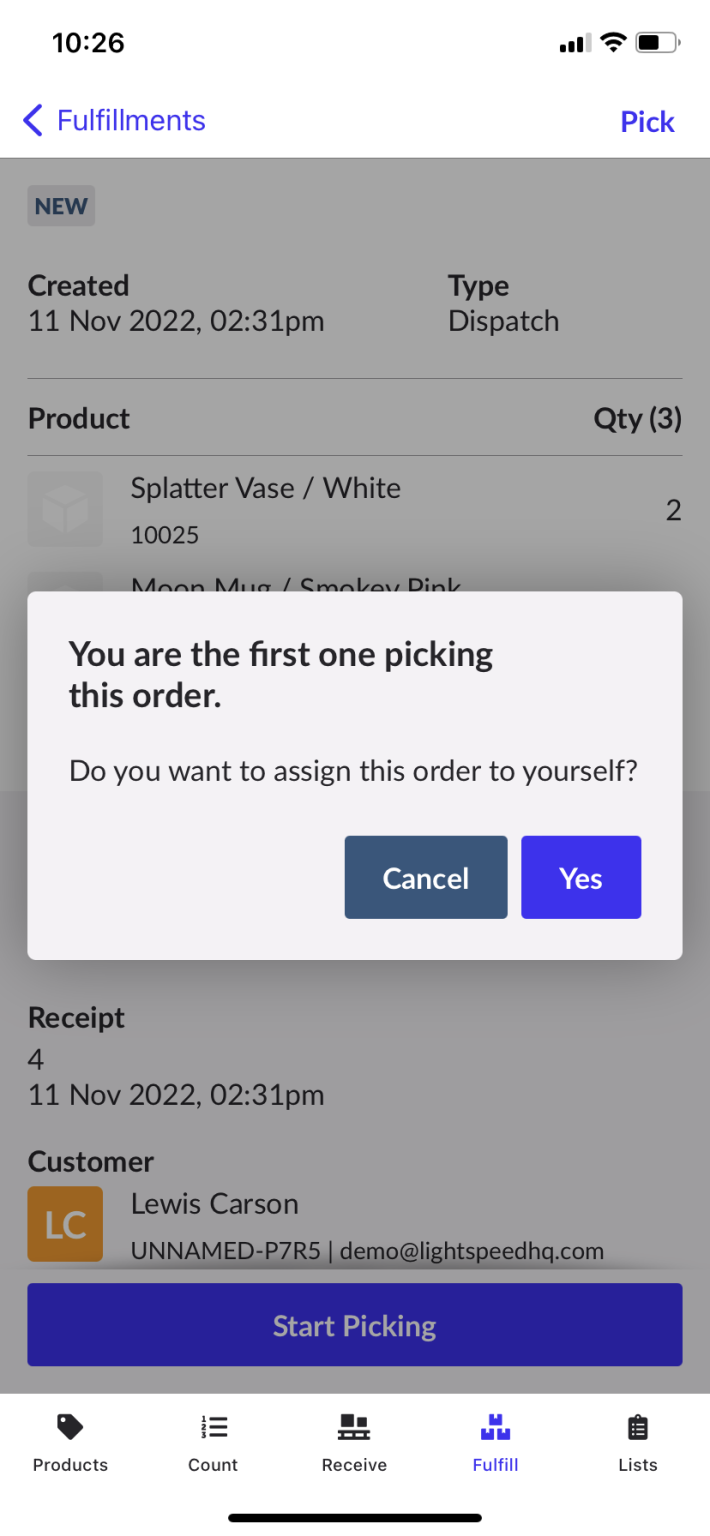Tap the NEW status badge
The height and width of the screenshot is (1536, 710).
click(61, 206)
